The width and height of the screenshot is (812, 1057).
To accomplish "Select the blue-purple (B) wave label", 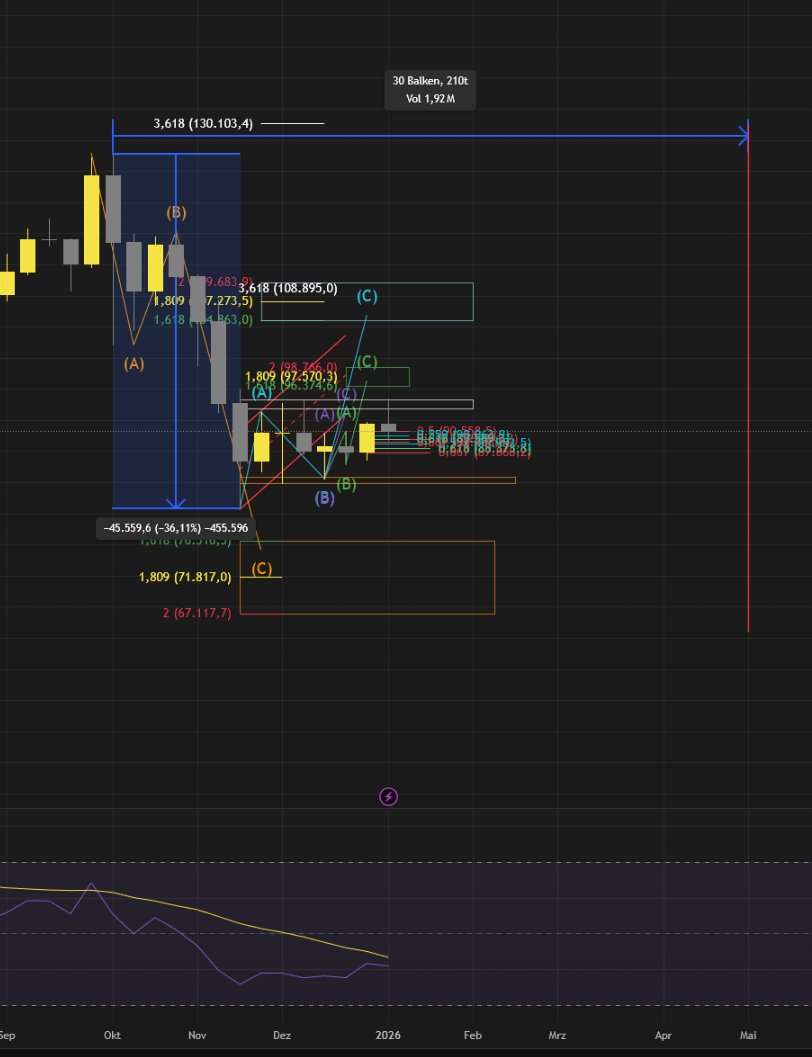I will [x=324, y=497].
